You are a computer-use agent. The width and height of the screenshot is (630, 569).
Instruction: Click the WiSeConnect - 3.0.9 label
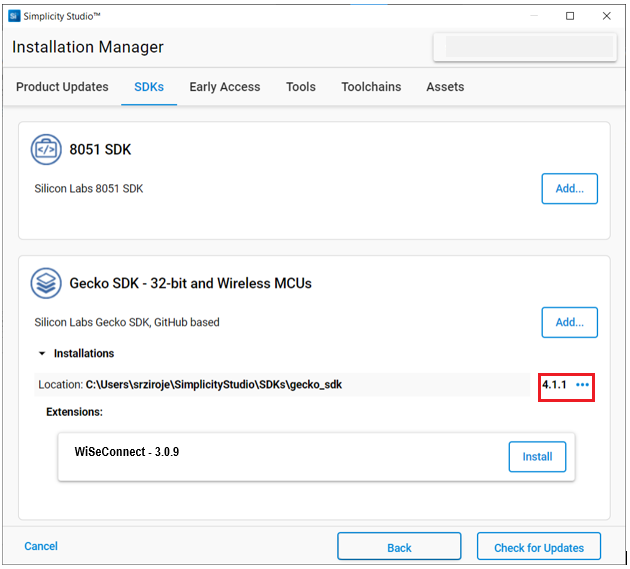point(127,452)
